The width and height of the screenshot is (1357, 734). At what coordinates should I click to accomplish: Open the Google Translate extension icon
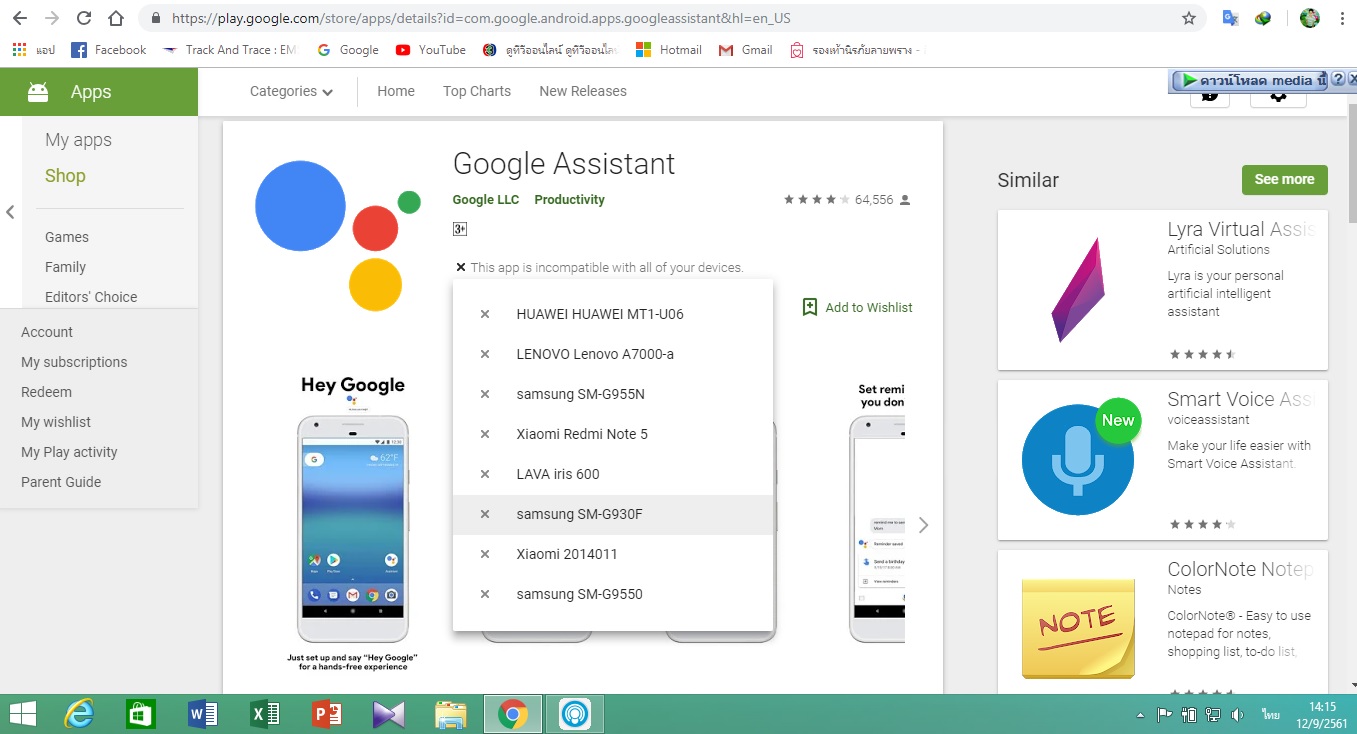(1231, 18)
